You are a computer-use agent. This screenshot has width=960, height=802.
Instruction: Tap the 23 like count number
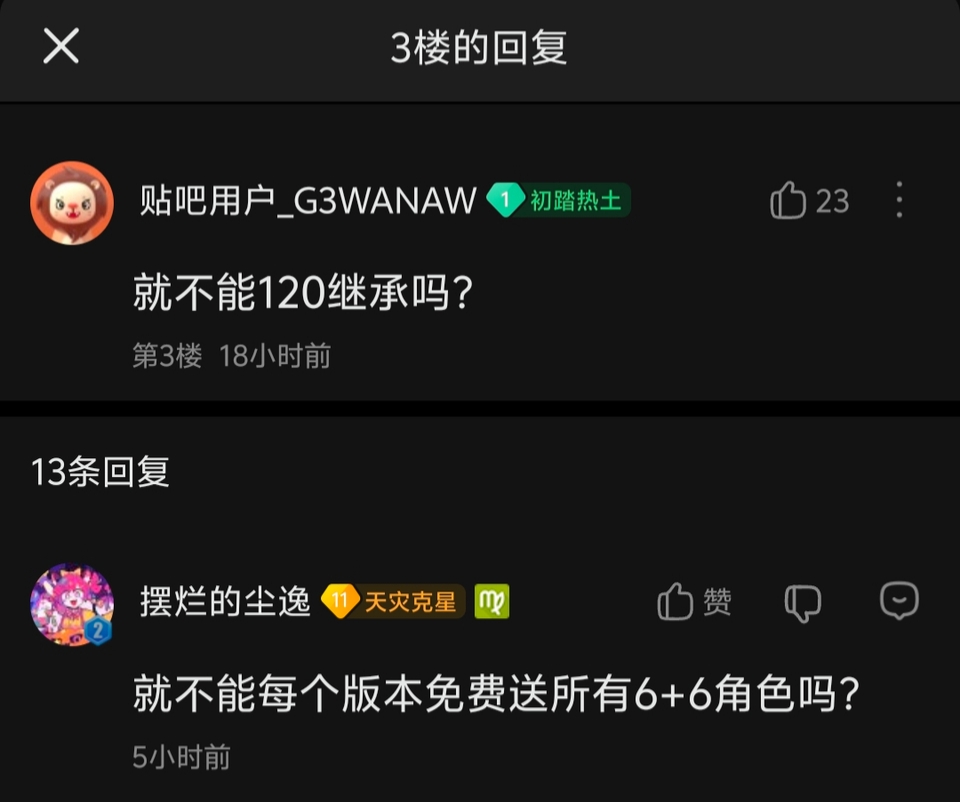tap(832, 201)
